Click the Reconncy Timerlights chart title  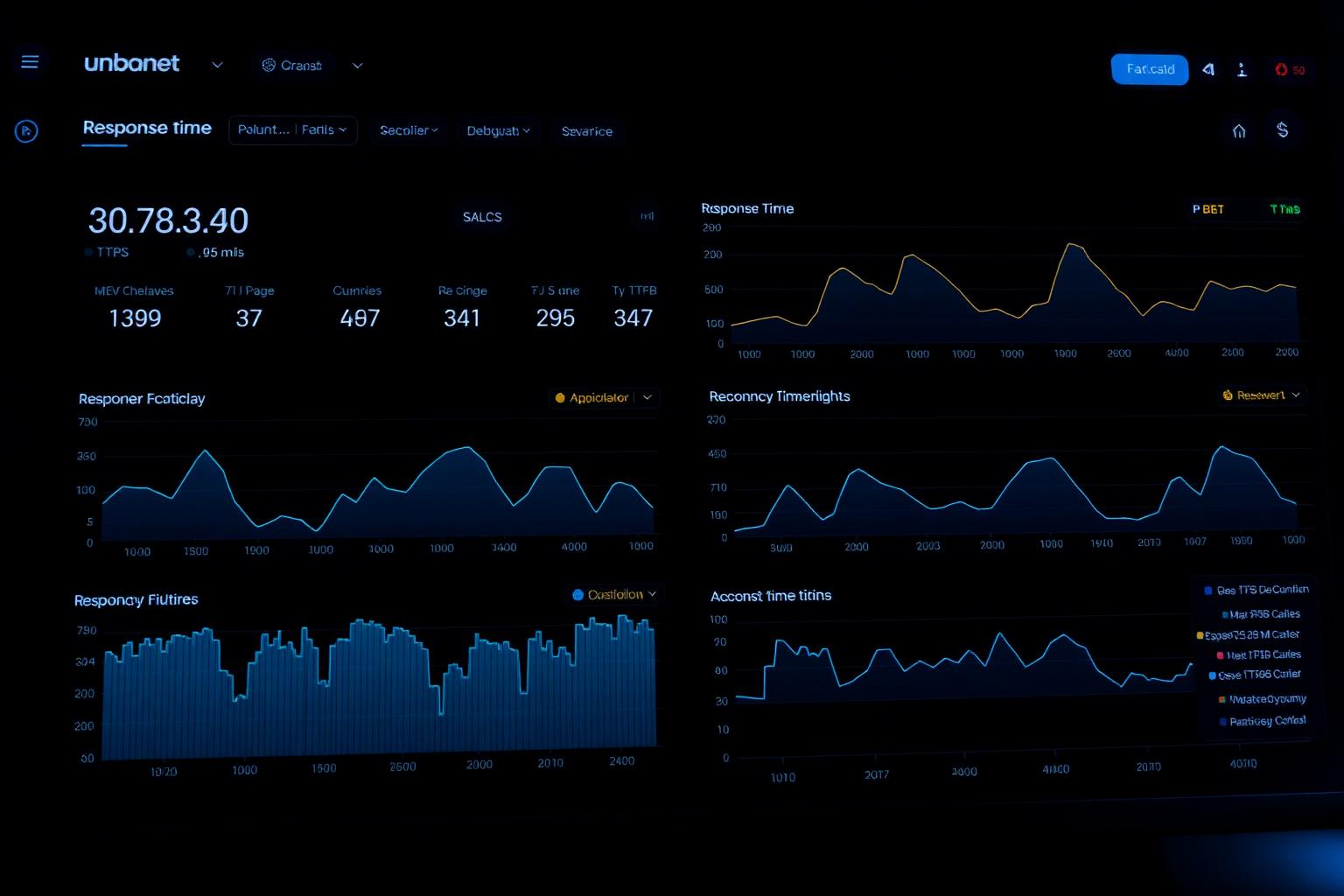[x=780, y=397]
